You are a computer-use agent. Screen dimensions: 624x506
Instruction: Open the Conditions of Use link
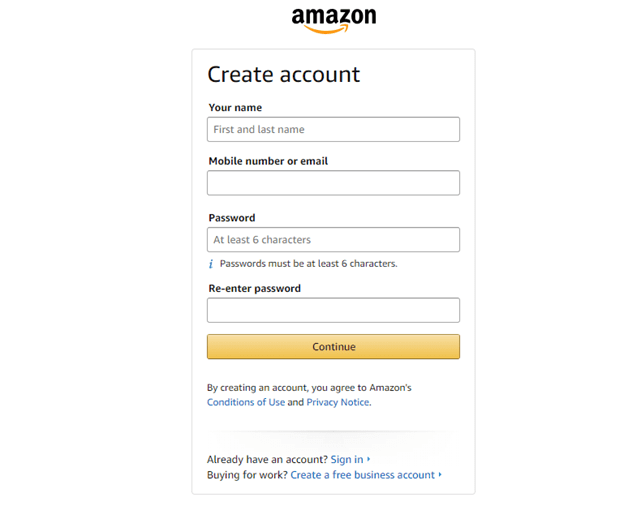tap(246, 402)
